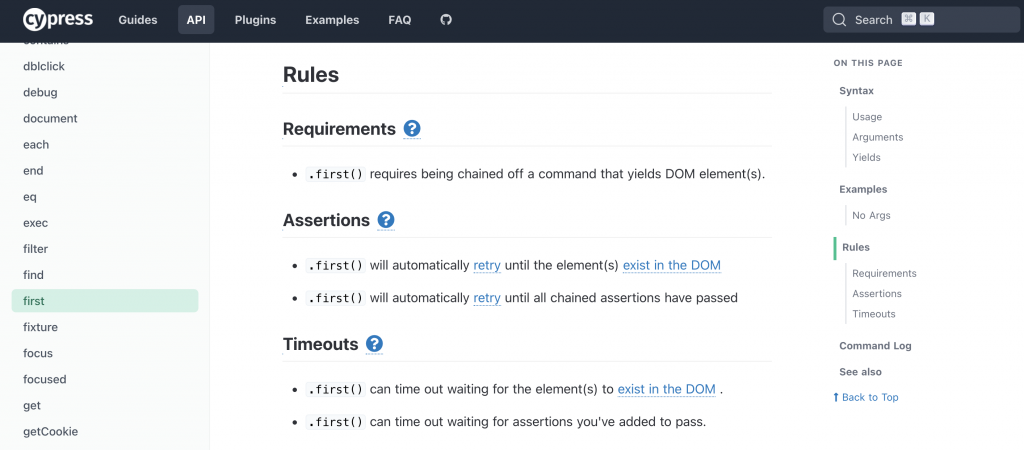This screenshot has width=1024, height=450.
Task: Jump to Command Log section
Action: (x=875, y=346)
